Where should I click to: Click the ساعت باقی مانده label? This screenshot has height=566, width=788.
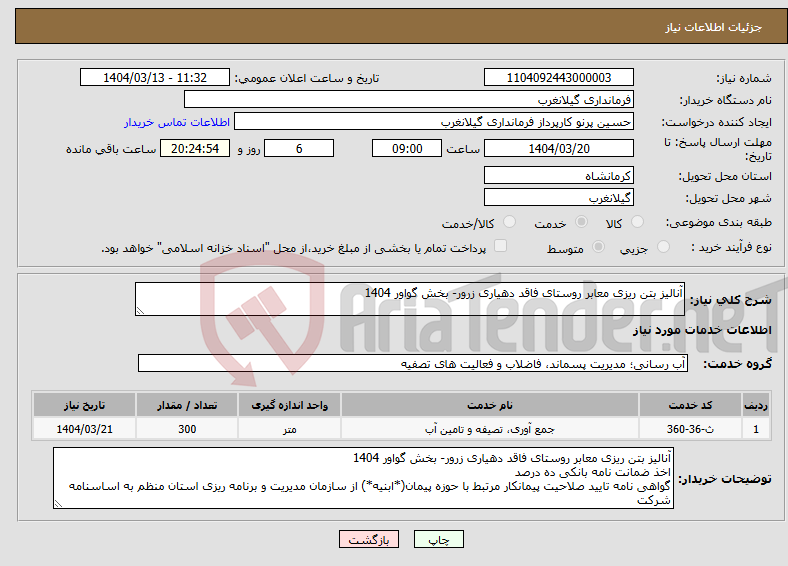point(111,149)
